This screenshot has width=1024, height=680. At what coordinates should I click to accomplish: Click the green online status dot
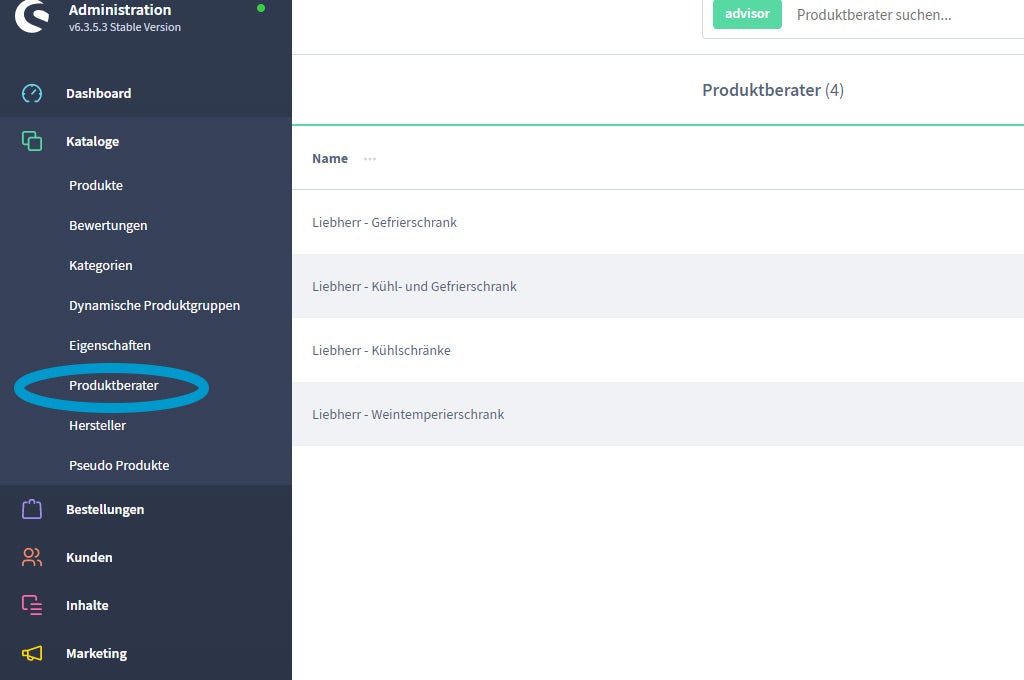coord(261,8)
